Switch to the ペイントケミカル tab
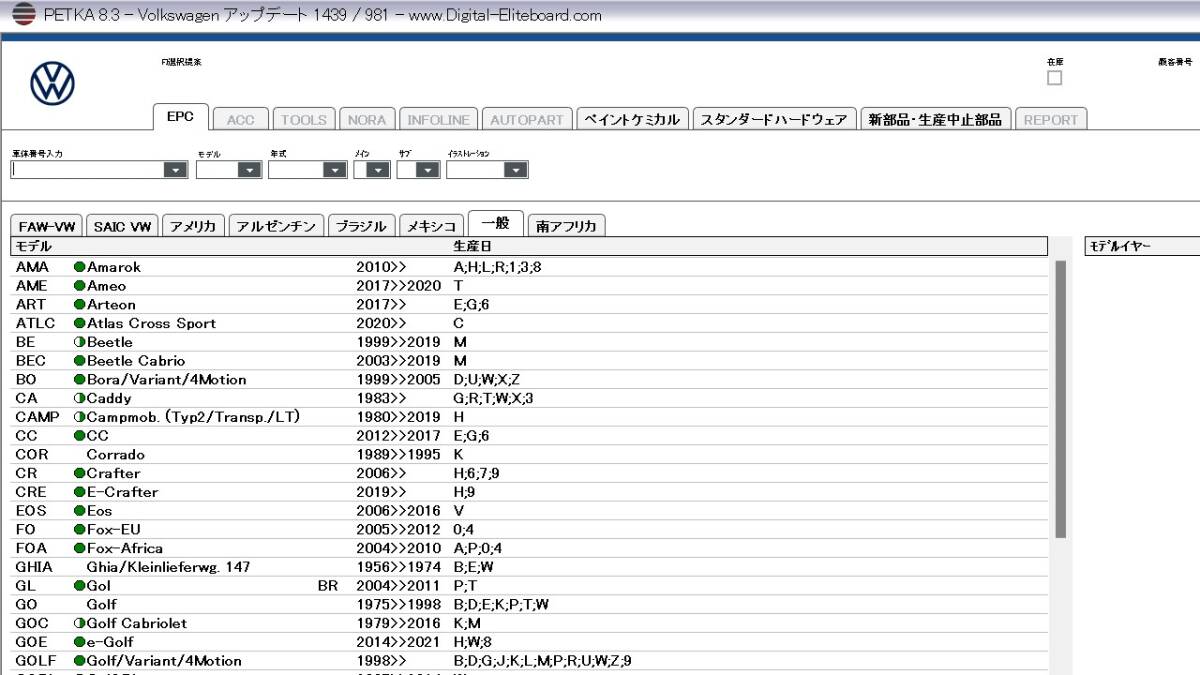The width and height of the screenshot is (1200, 675). 631,119
